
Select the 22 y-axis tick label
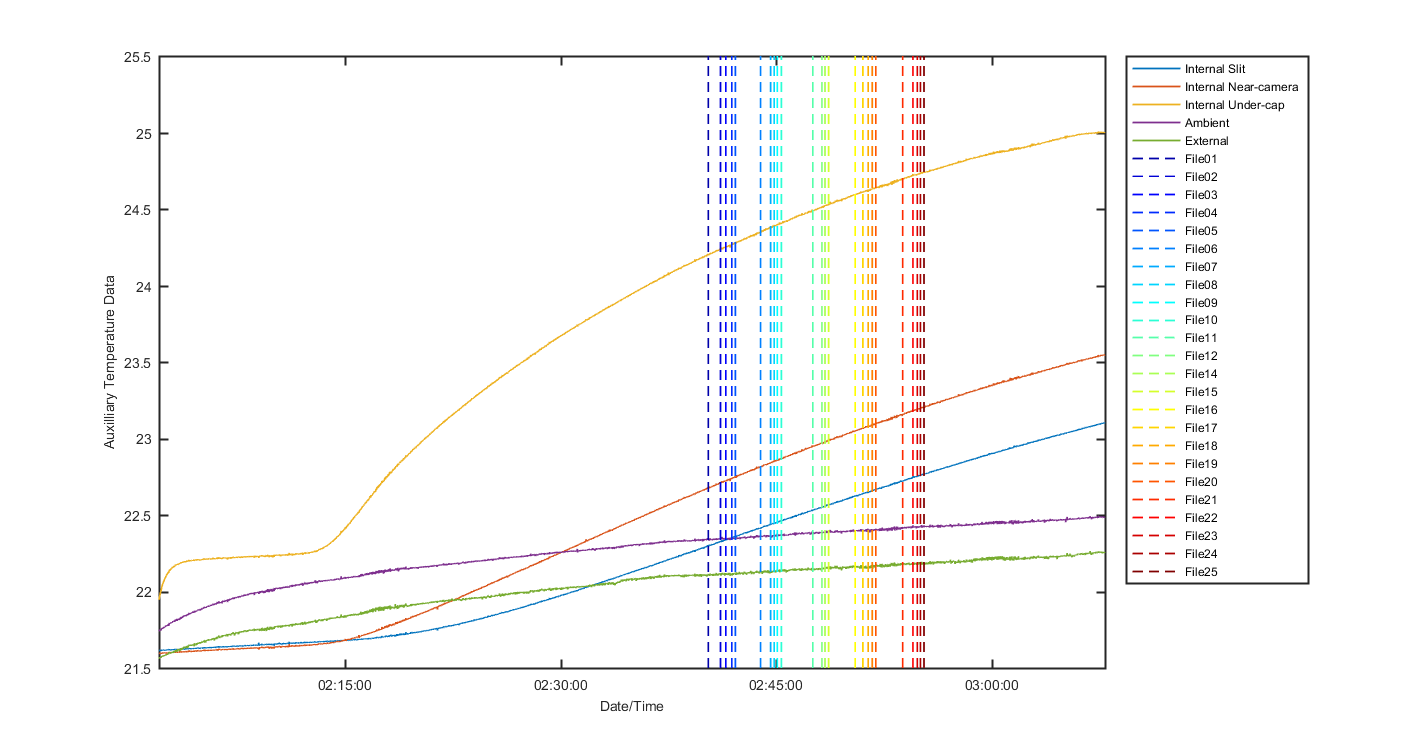click(x=143, y=593)
